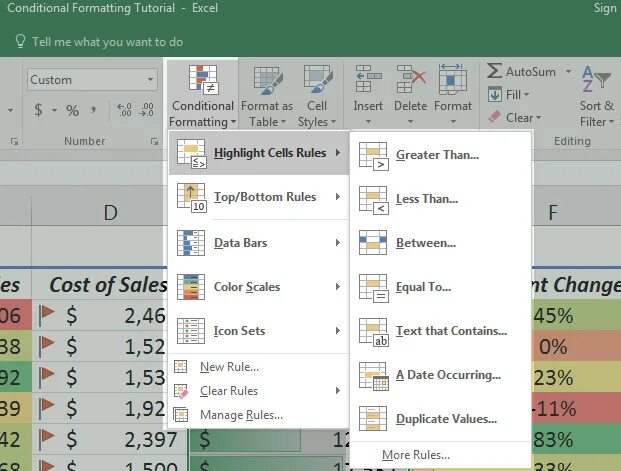The image size is (621, 471).
Task: Open Top/Bottom Rules submenu
Action: click(x=259, y=197)
